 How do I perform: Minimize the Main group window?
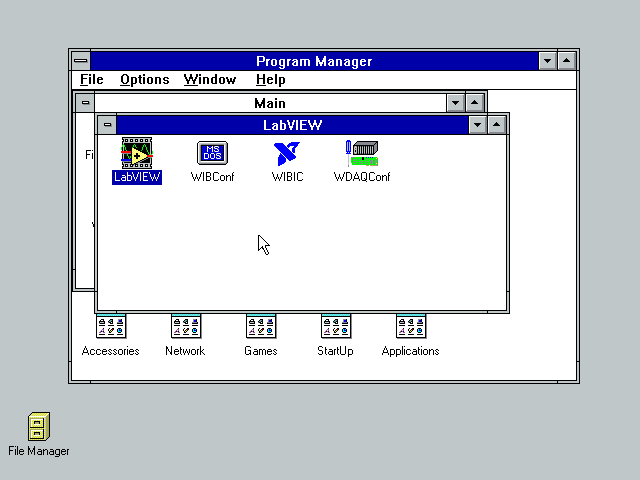tap(456, 103)
